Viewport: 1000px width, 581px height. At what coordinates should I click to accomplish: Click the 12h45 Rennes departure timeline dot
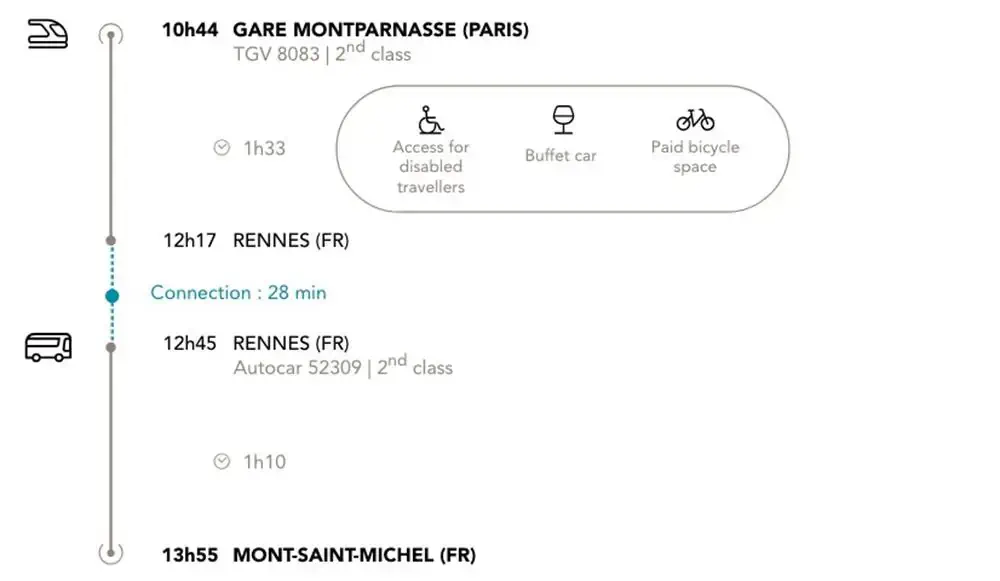pyautogui.click(x=111, y=348)
